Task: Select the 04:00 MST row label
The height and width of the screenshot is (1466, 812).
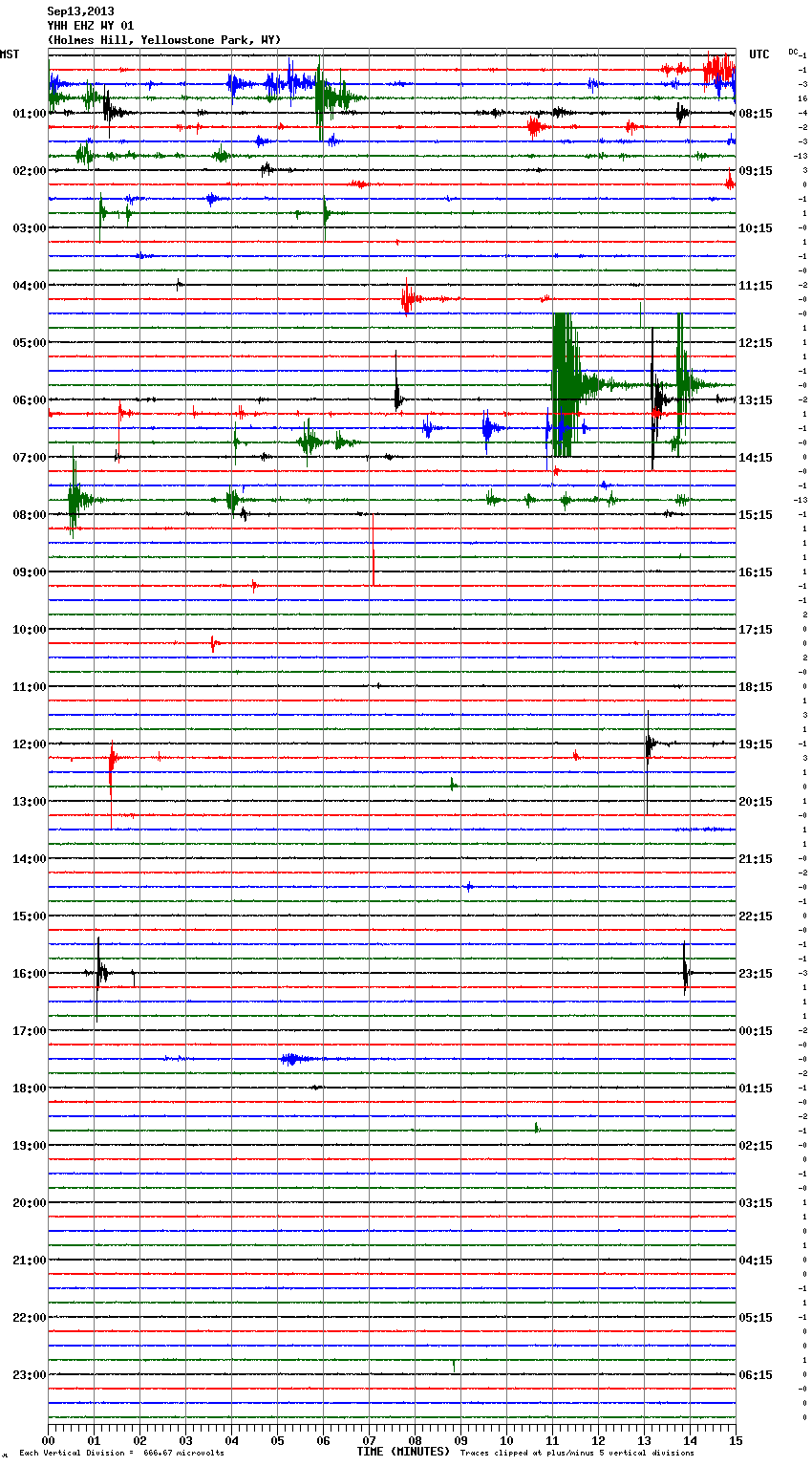Action: click(x=29, y=286)
